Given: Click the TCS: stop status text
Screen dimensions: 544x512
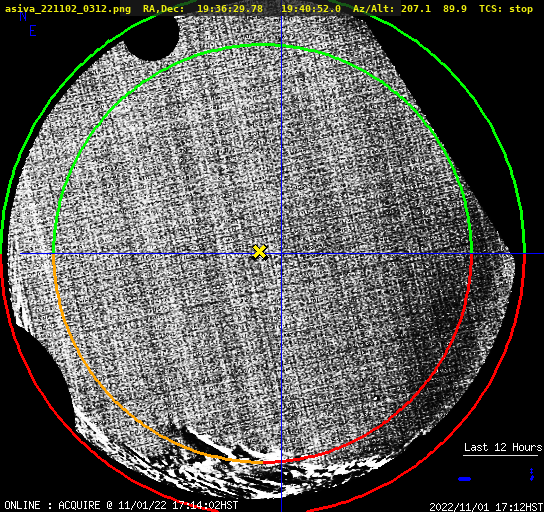Looking at the screenshot, I should (506, 9).
